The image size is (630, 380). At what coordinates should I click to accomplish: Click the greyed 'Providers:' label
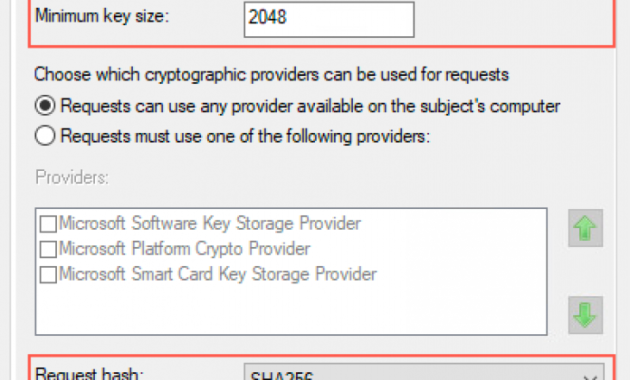point(72,177)
